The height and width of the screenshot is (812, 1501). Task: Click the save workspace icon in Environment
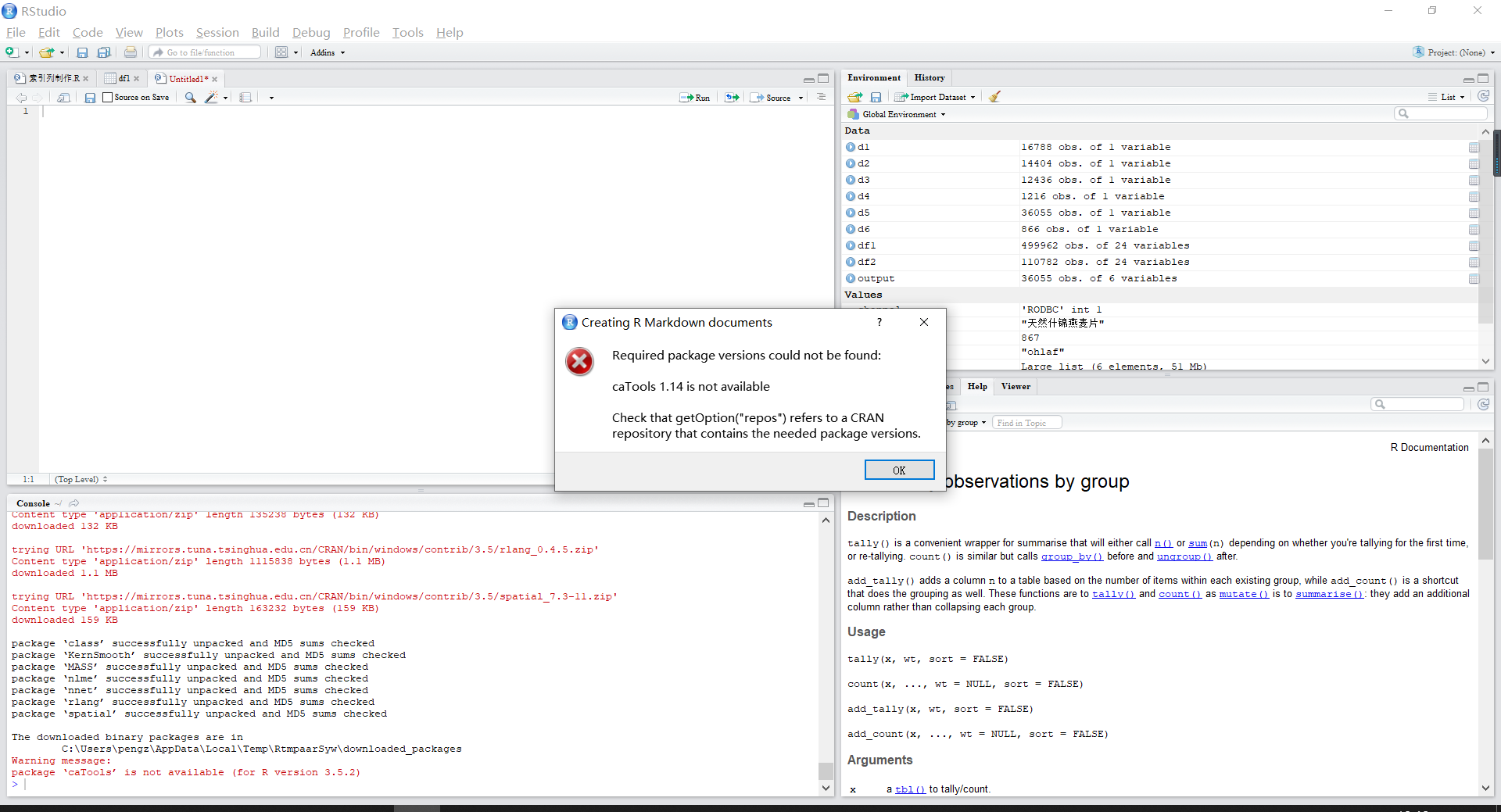coord(876,97)
